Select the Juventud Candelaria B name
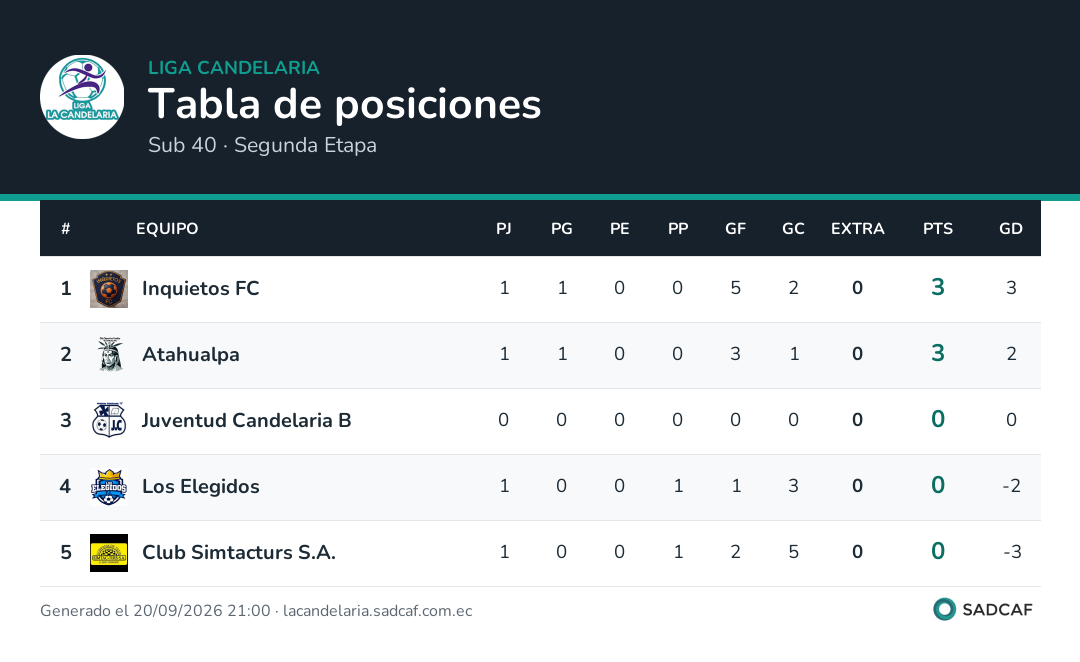Screen dimensions: 1080x662 247,420
